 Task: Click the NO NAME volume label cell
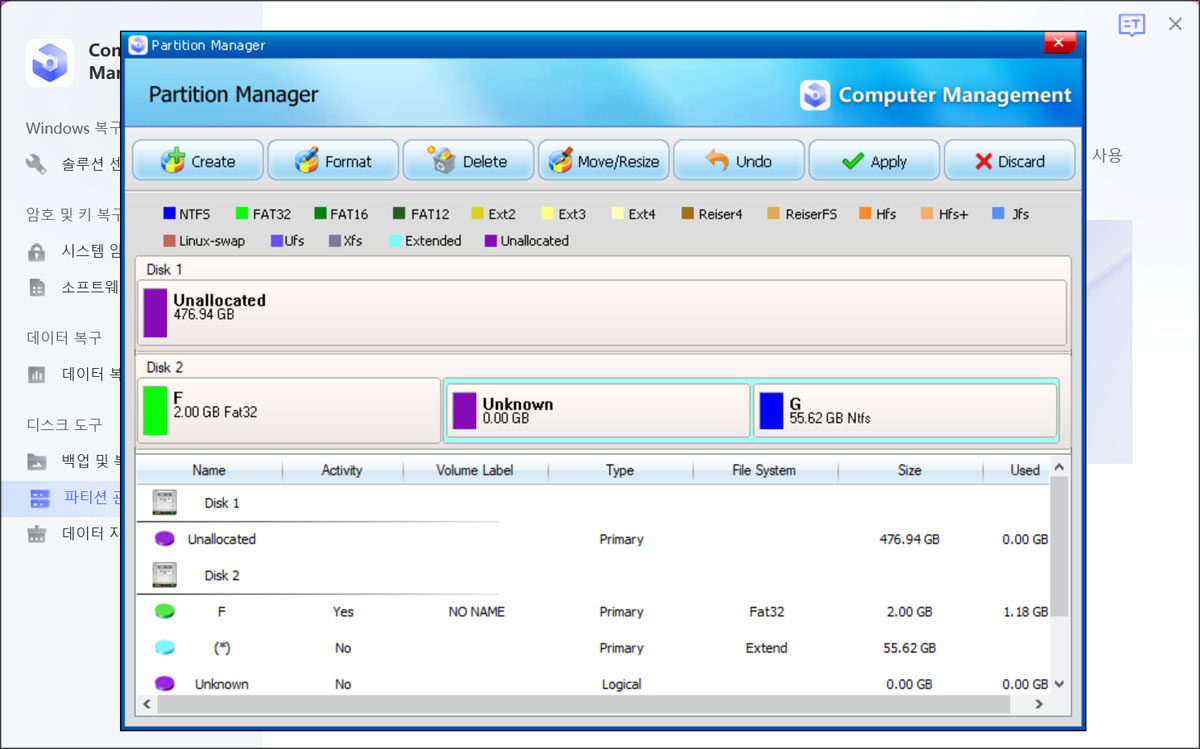[x=476, y=612]
